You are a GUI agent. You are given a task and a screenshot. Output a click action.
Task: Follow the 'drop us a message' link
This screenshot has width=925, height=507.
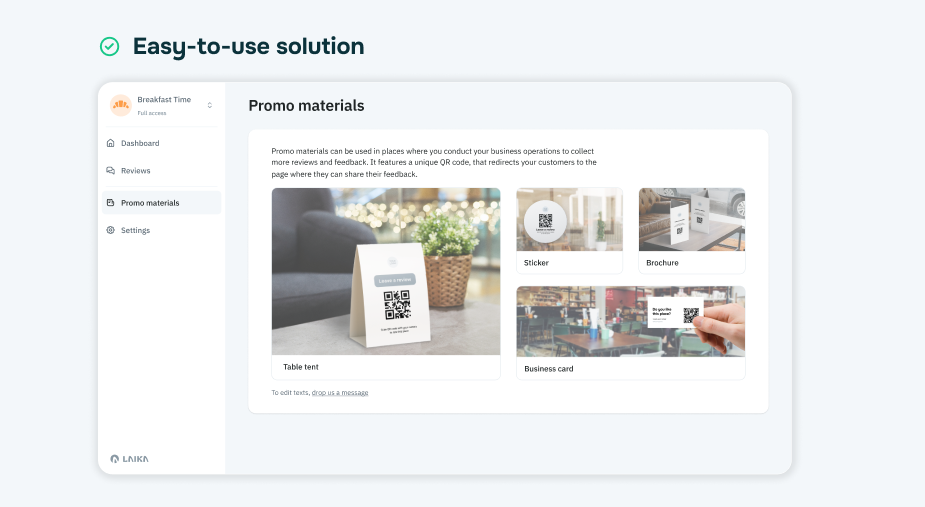point(340,392)
